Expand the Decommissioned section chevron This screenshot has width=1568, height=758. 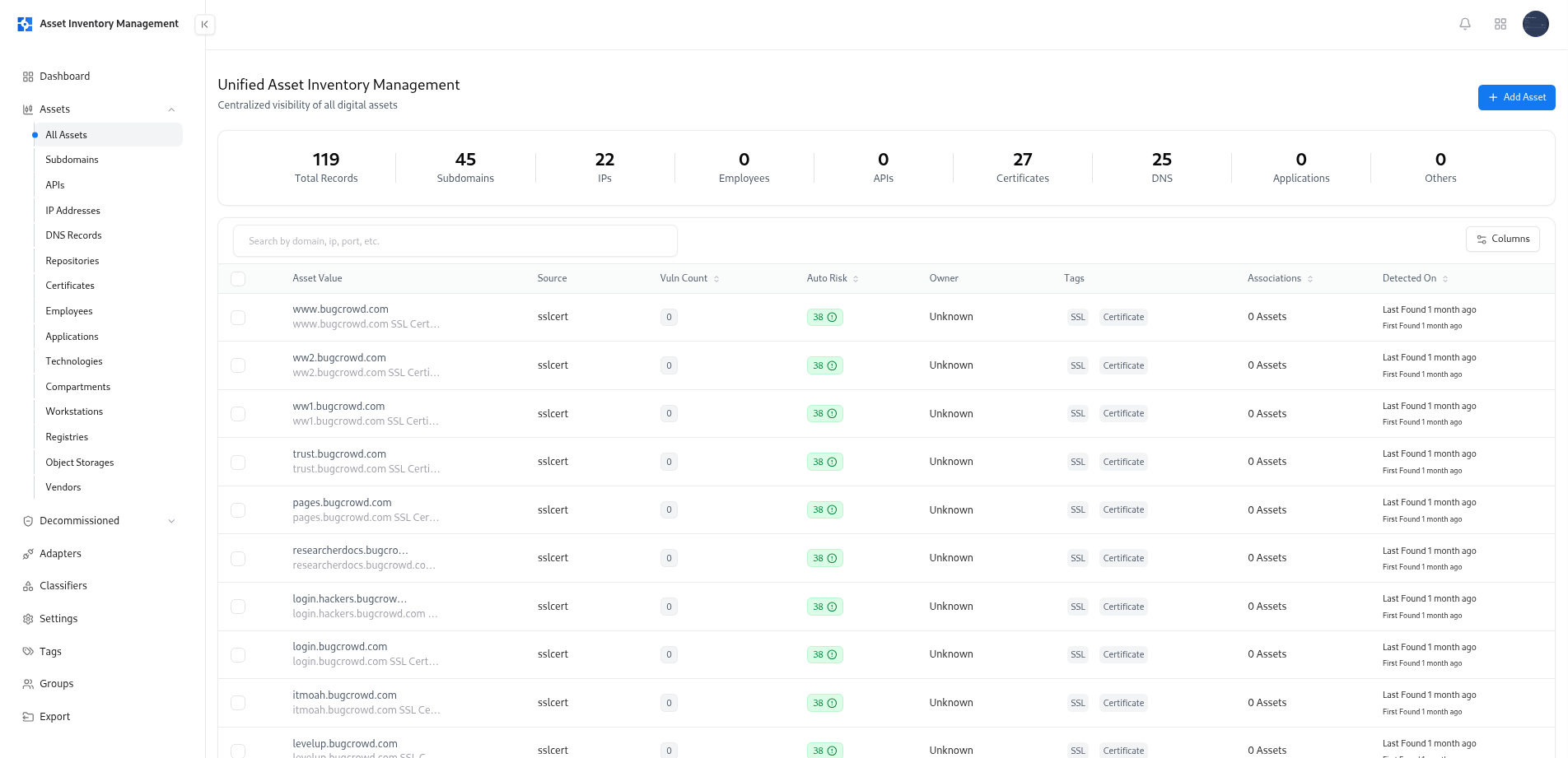tap(171, 521)
